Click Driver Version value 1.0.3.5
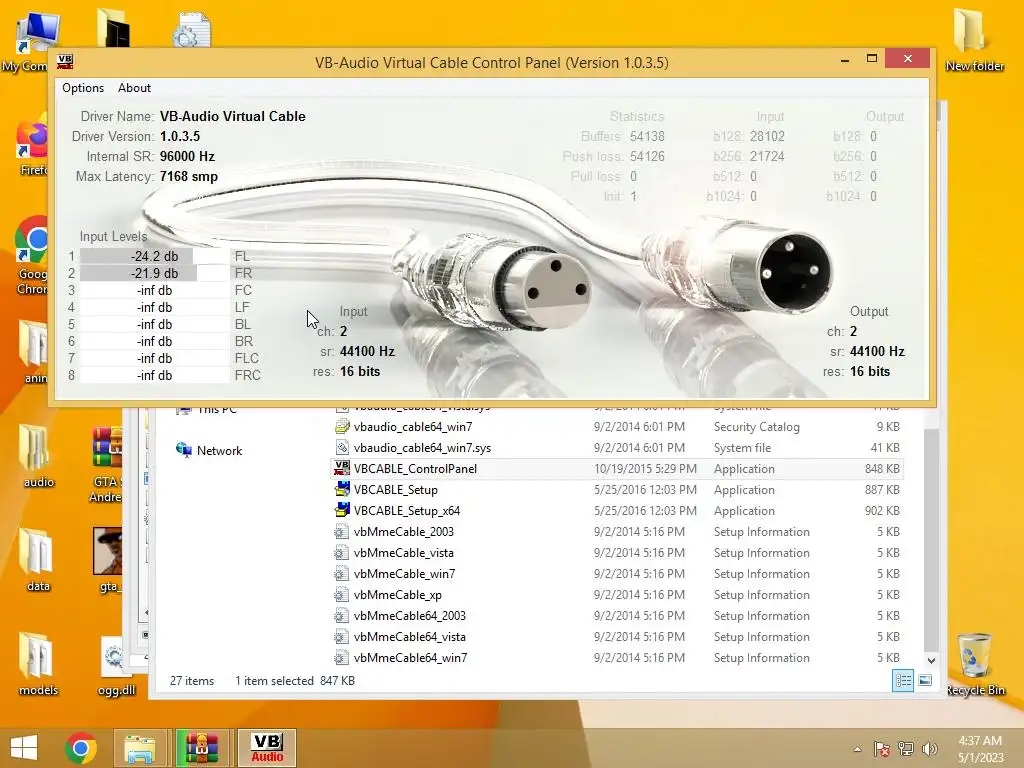The image size is (1024, 768). pos(180,136)
